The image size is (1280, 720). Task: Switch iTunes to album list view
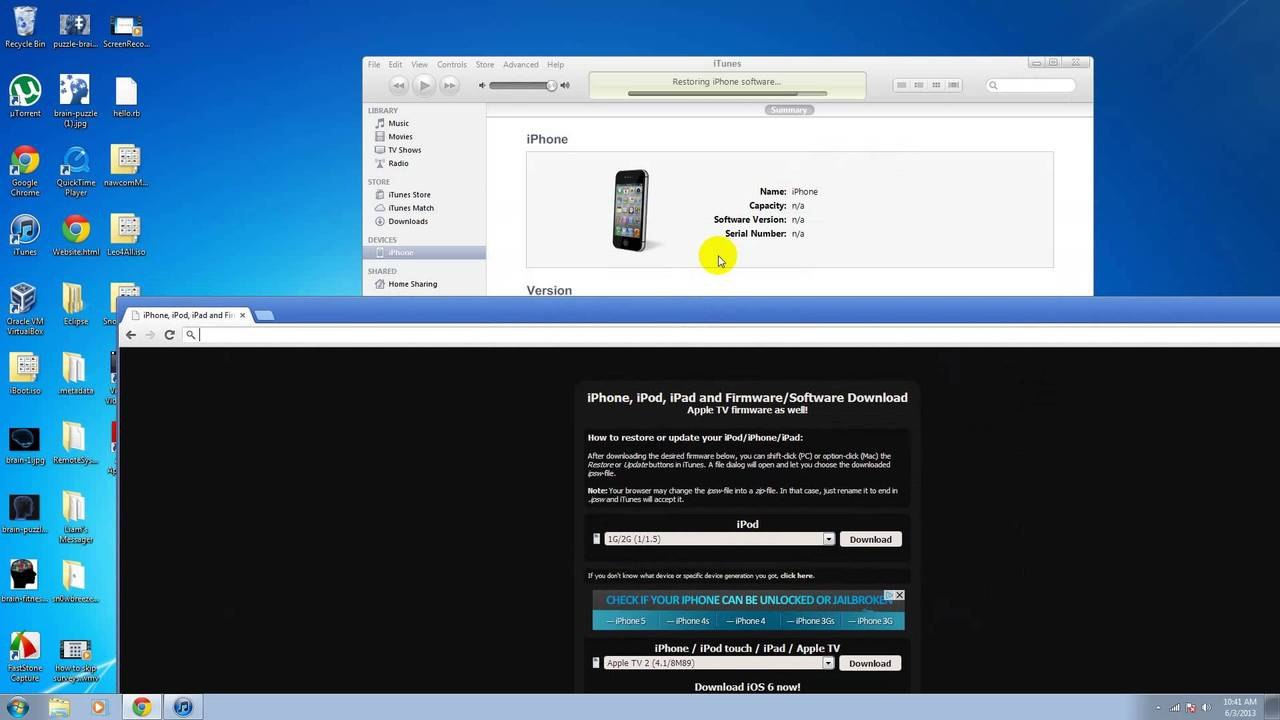point(918,86)
